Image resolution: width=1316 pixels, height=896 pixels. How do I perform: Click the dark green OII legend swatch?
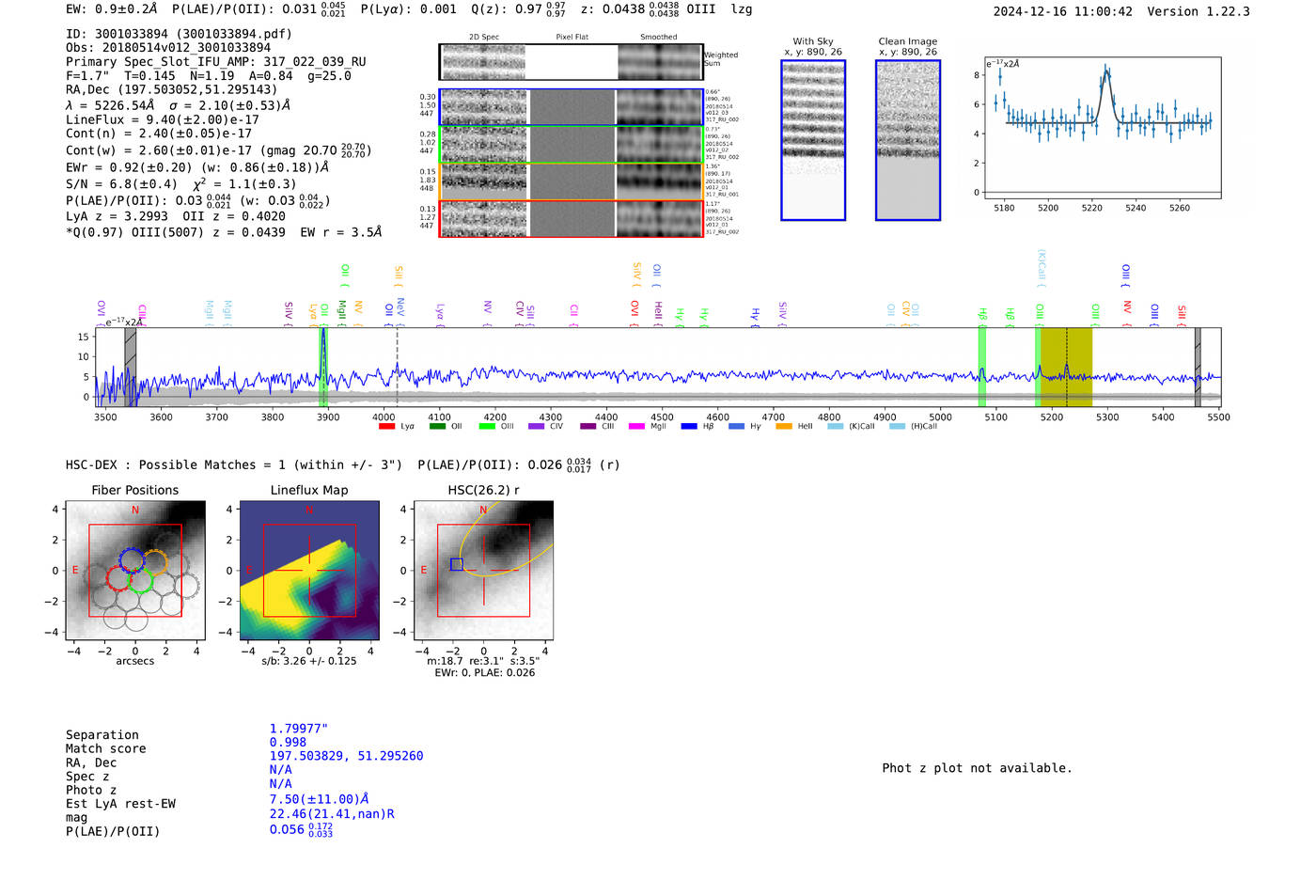[x=437, y=426]
